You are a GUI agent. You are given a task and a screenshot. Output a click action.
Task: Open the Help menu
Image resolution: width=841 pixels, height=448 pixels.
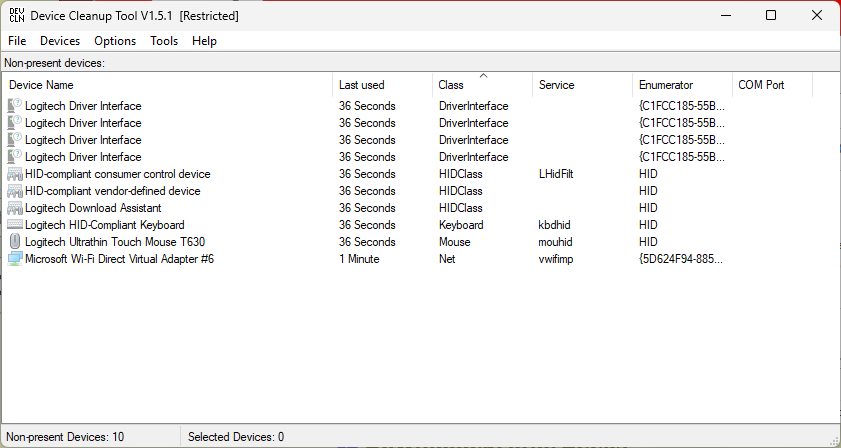pyautogui.click(x=204, y=41)
